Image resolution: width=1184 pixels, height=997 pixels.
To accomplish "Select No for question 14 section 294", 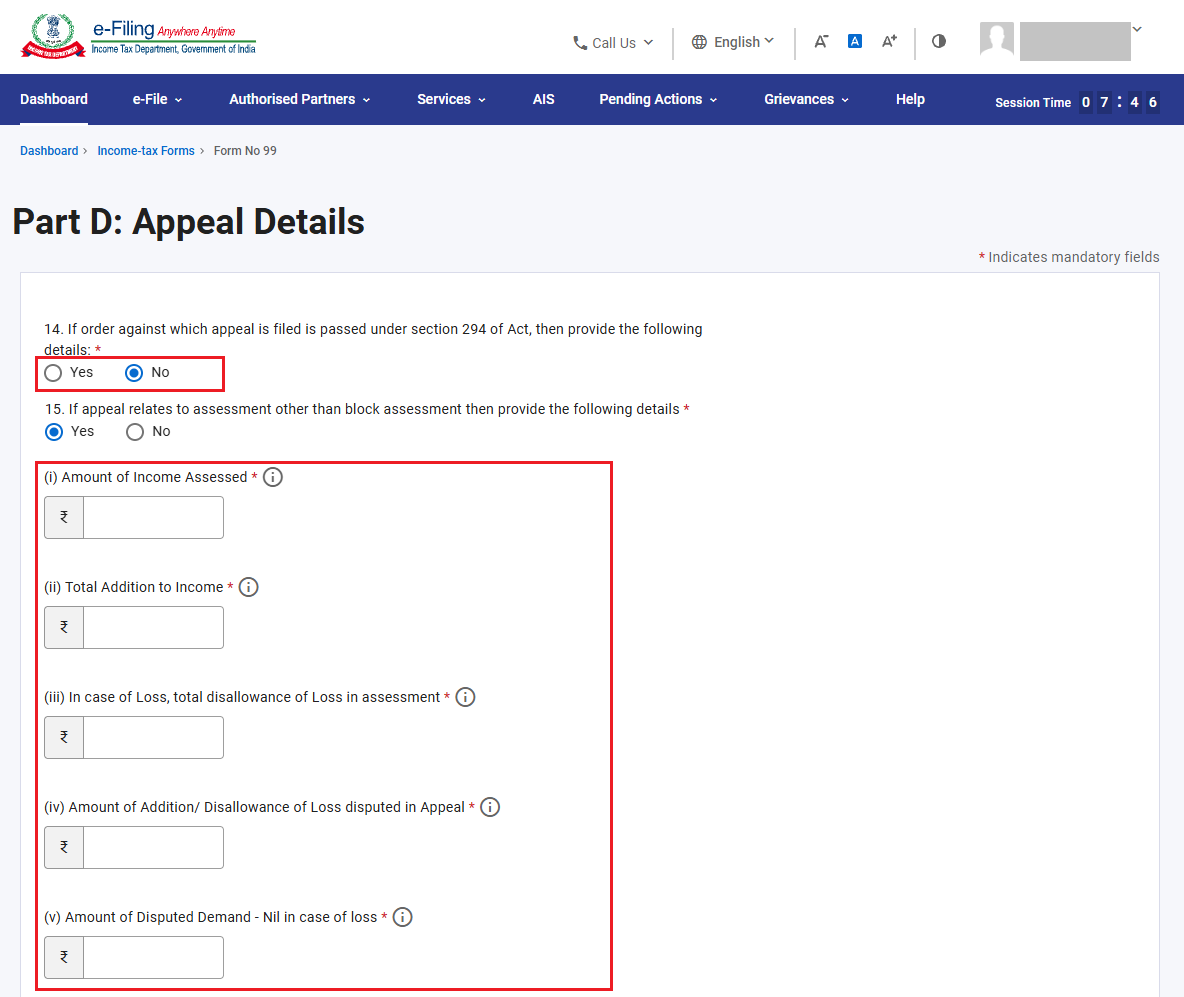I will click(134, 373).
